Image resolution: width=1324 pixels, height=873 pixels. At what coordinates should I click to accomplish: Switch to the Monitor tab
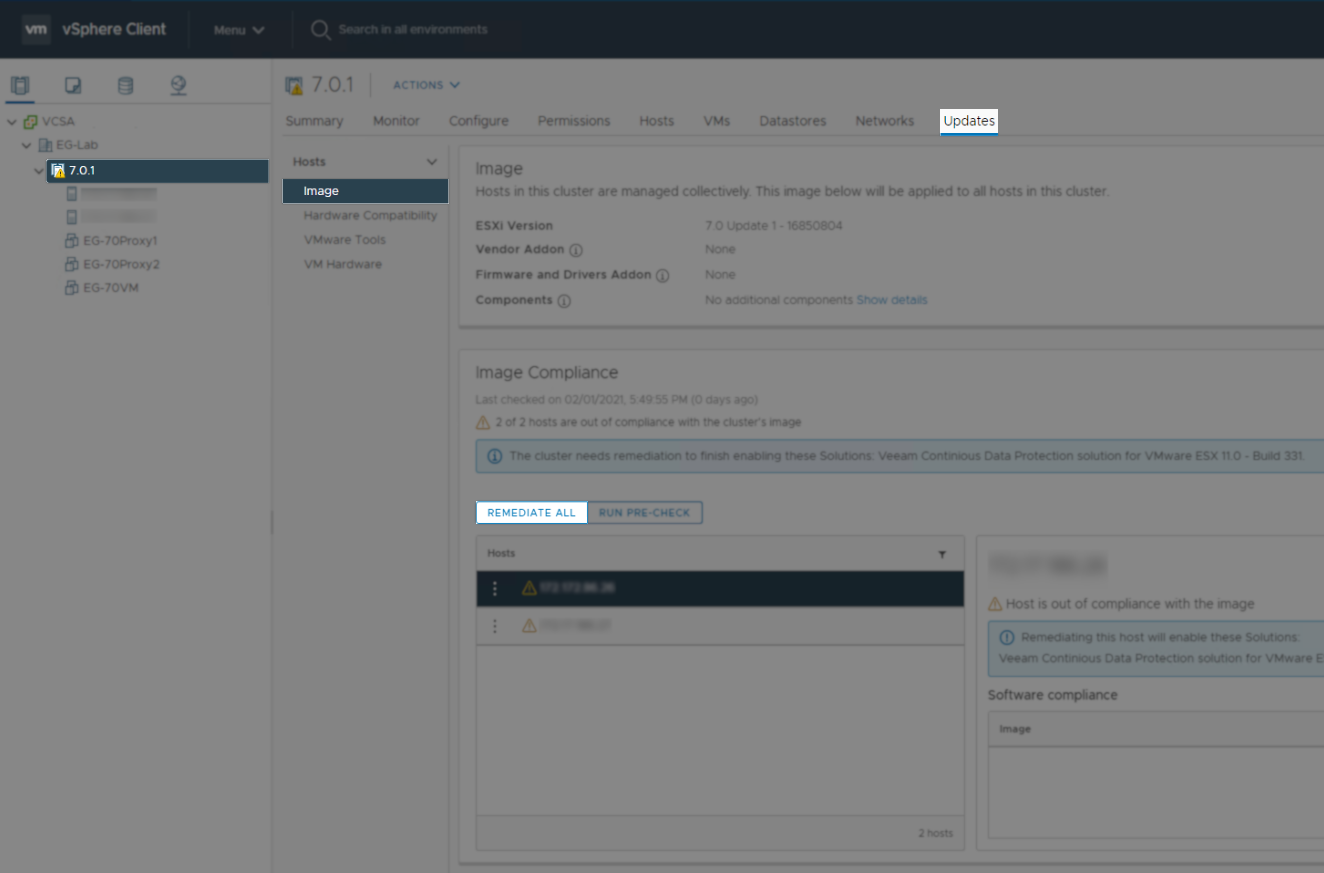396,120
